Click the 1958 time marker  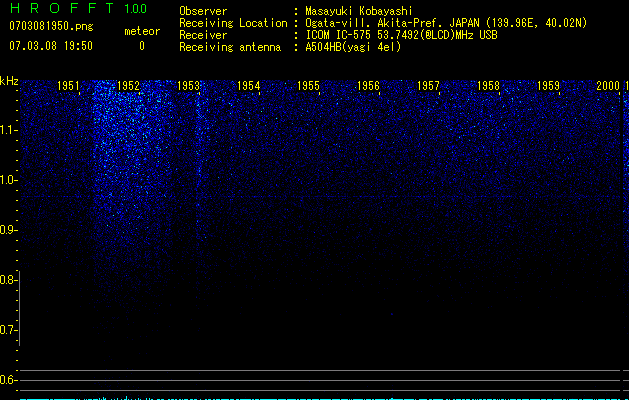[488, 85]
